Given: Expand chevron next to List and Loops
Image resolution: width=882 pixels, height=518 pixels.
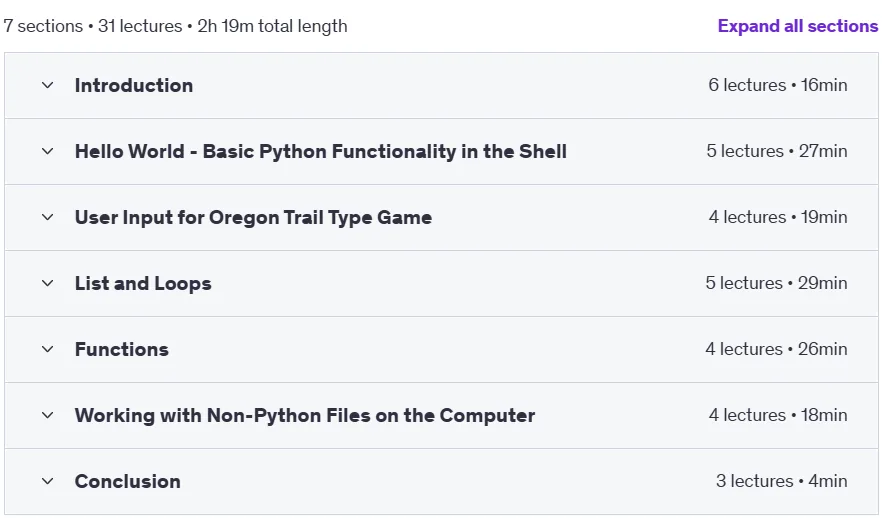Looking at the screenshot, I should pyautogui.click(x=48, y=283).
